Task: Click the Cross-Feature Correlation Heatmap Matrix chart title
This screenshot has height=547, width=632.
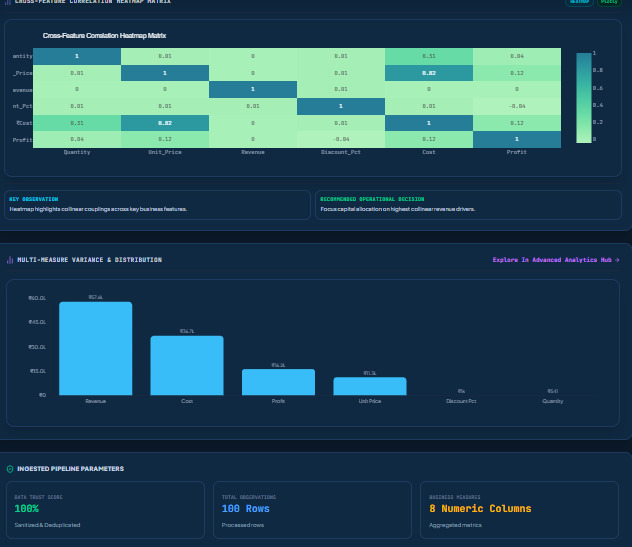Action: pyautogui.click(x=104, y=35)
